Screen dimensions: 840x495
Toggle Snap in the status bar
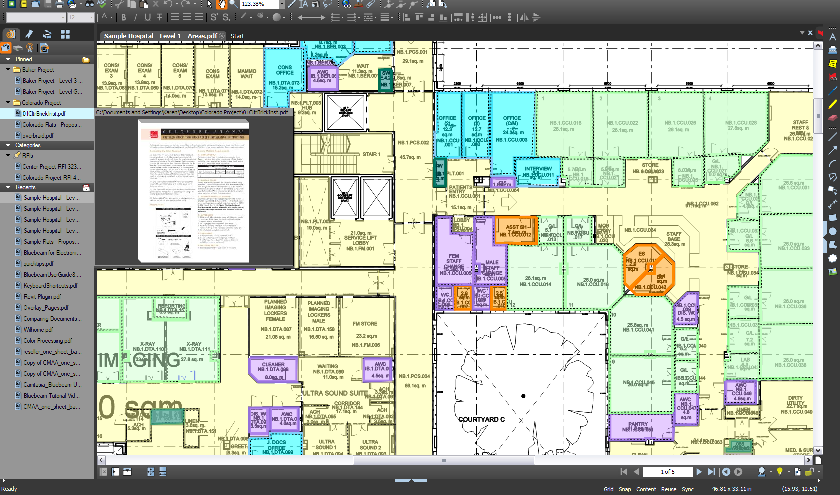tap(625, 489)
